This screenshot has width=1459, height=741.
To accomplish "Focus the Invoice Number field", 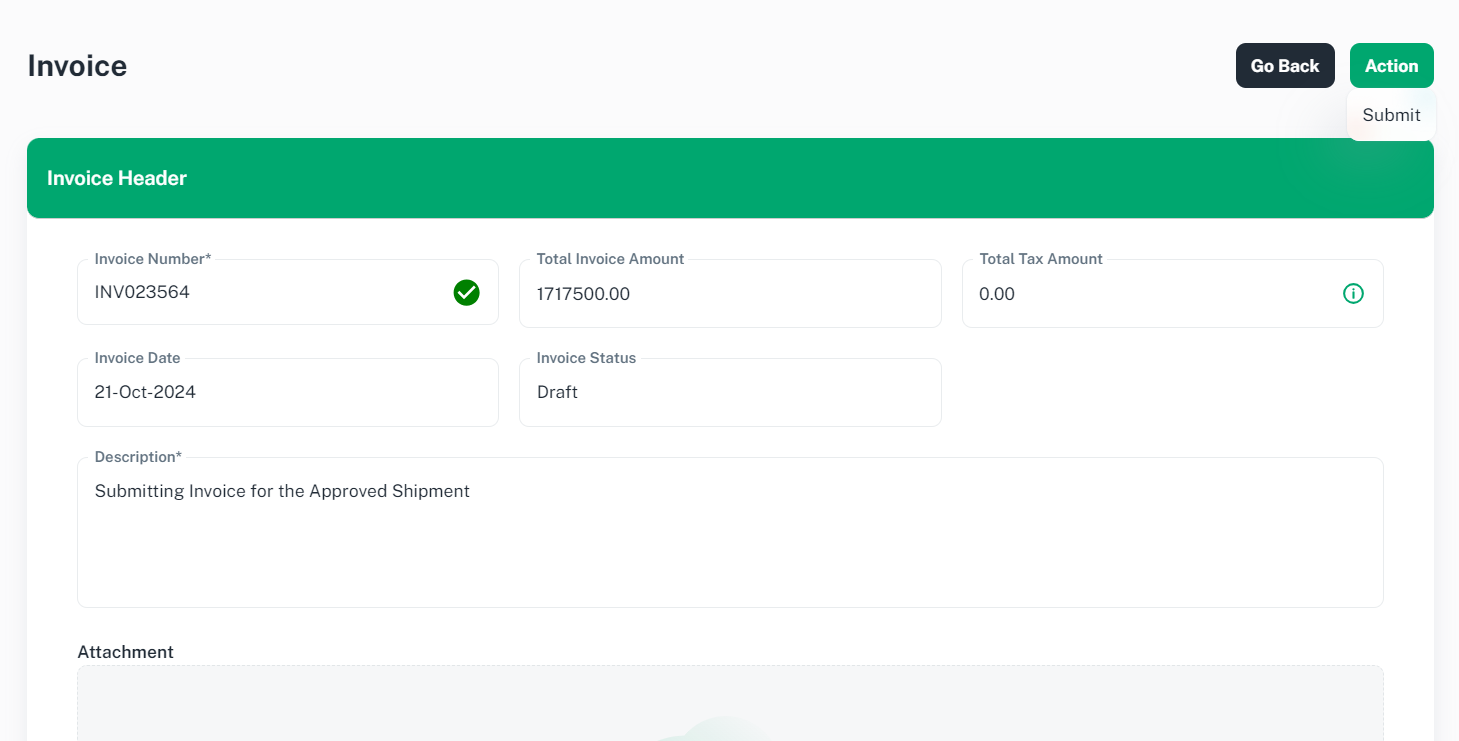I will point(265,293).
